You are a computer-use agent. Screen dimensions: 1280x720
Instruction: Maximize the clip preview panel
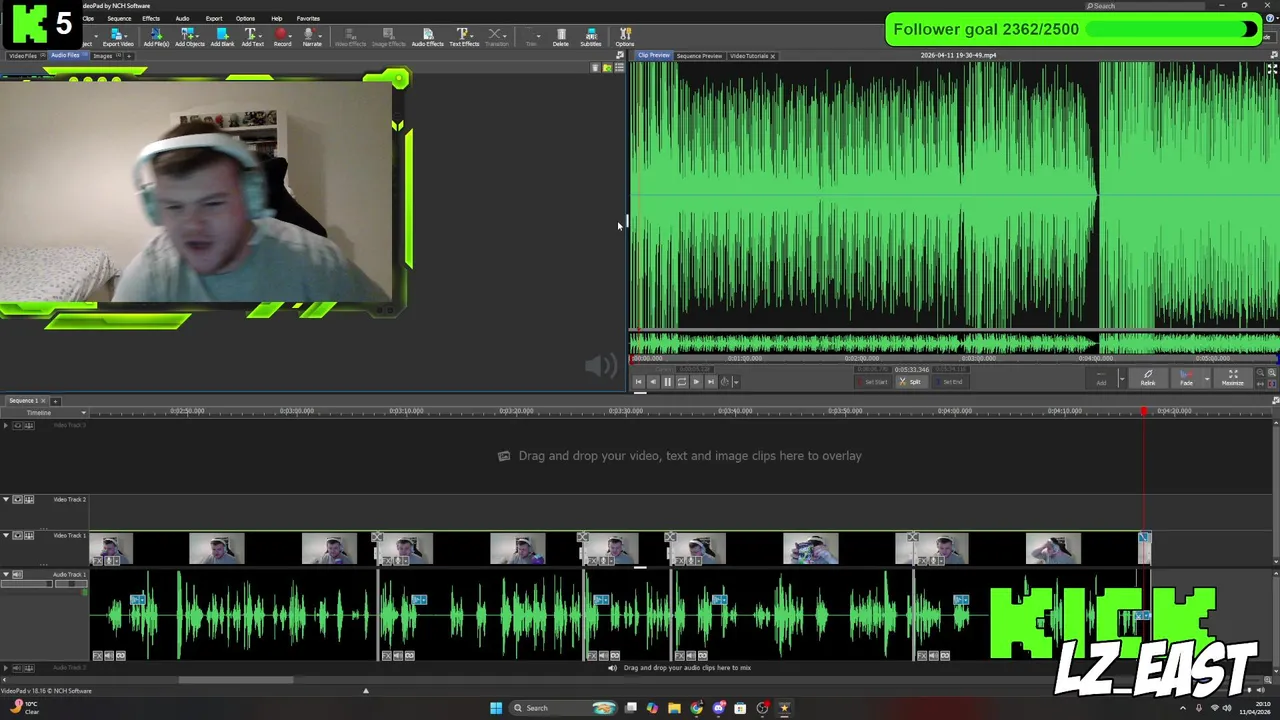click(x=1232, y=378)
